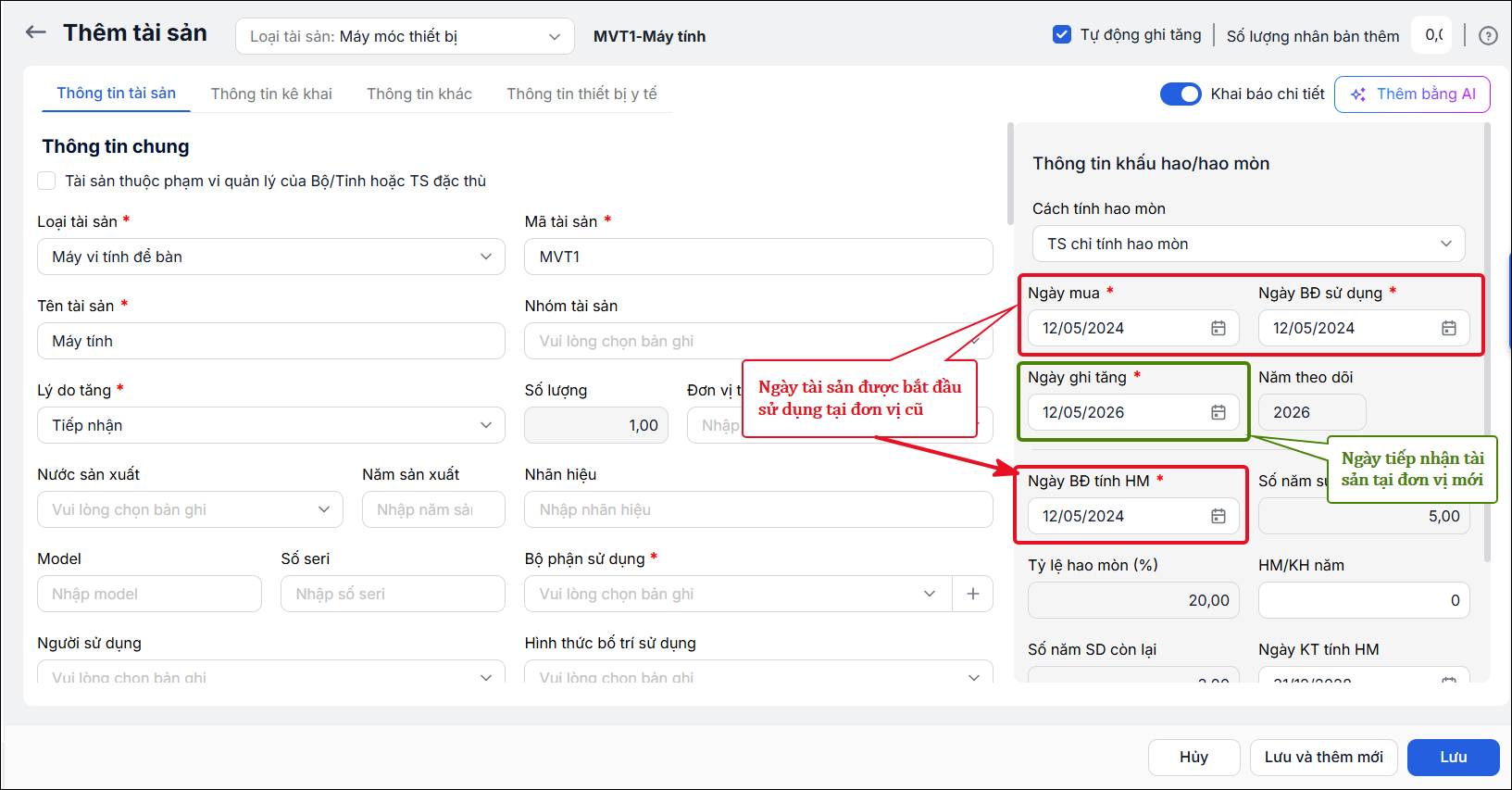
Task: Click Số seri input field
Action: [393, 594]
